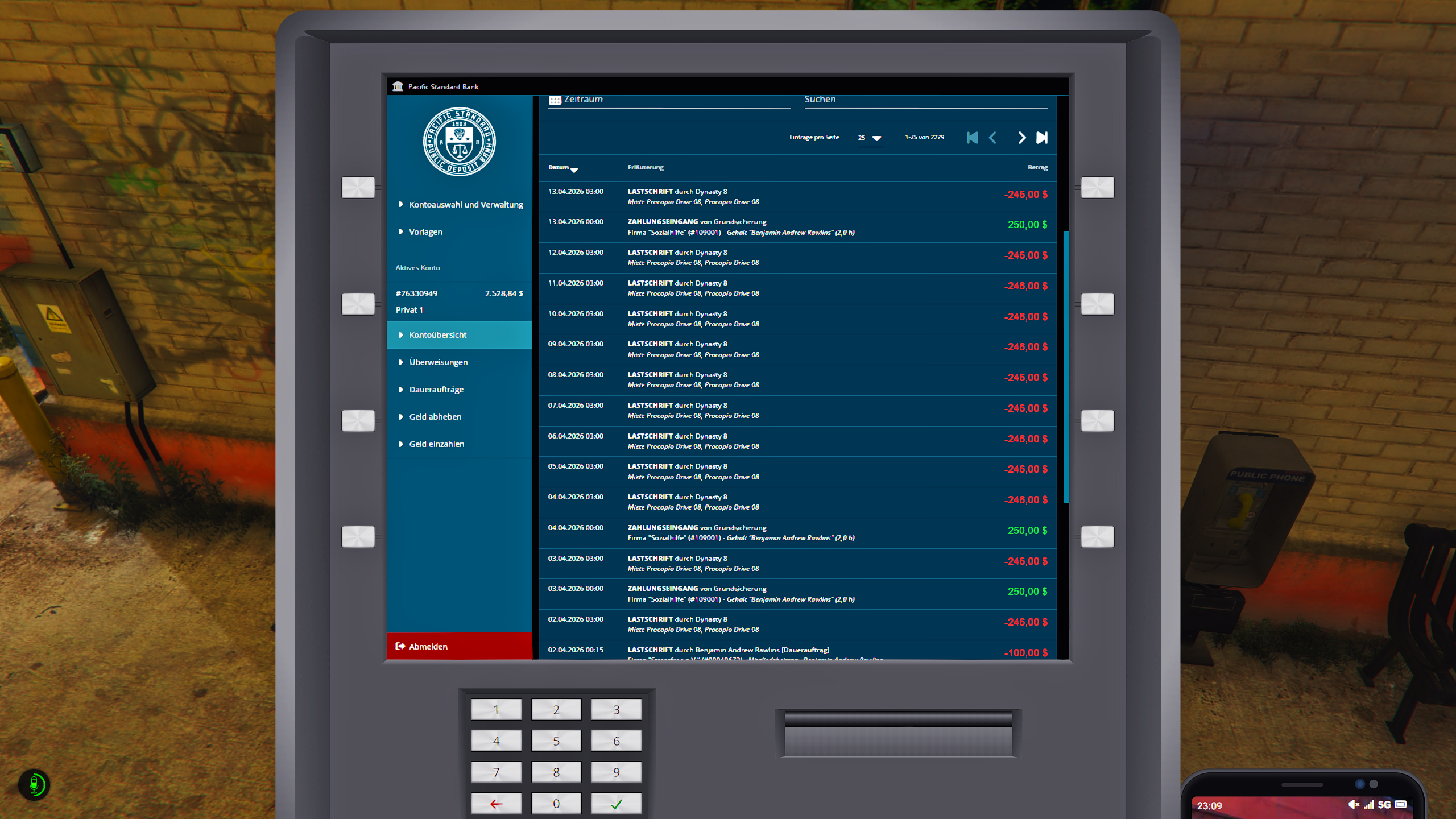This screenshot has height=819, width=1456.
Task: Click the Pacific Standard Bank logo
Action: coord(459,142)
